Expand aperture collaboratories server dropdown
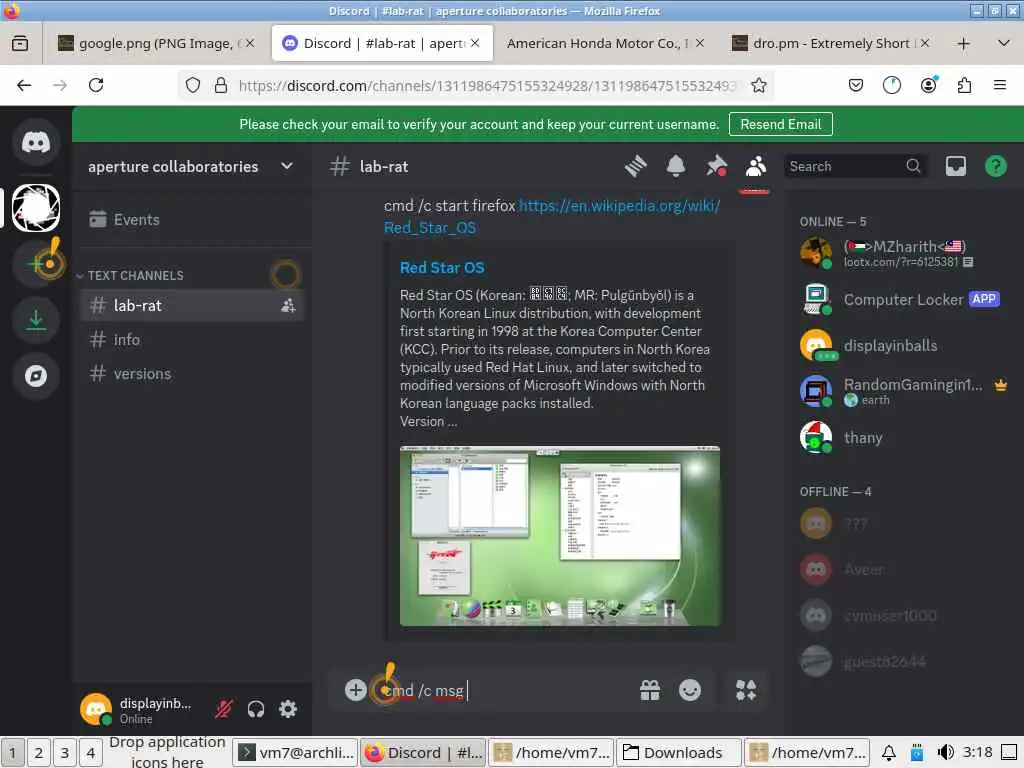This screenshot has height=768, width=1024. 287,167
